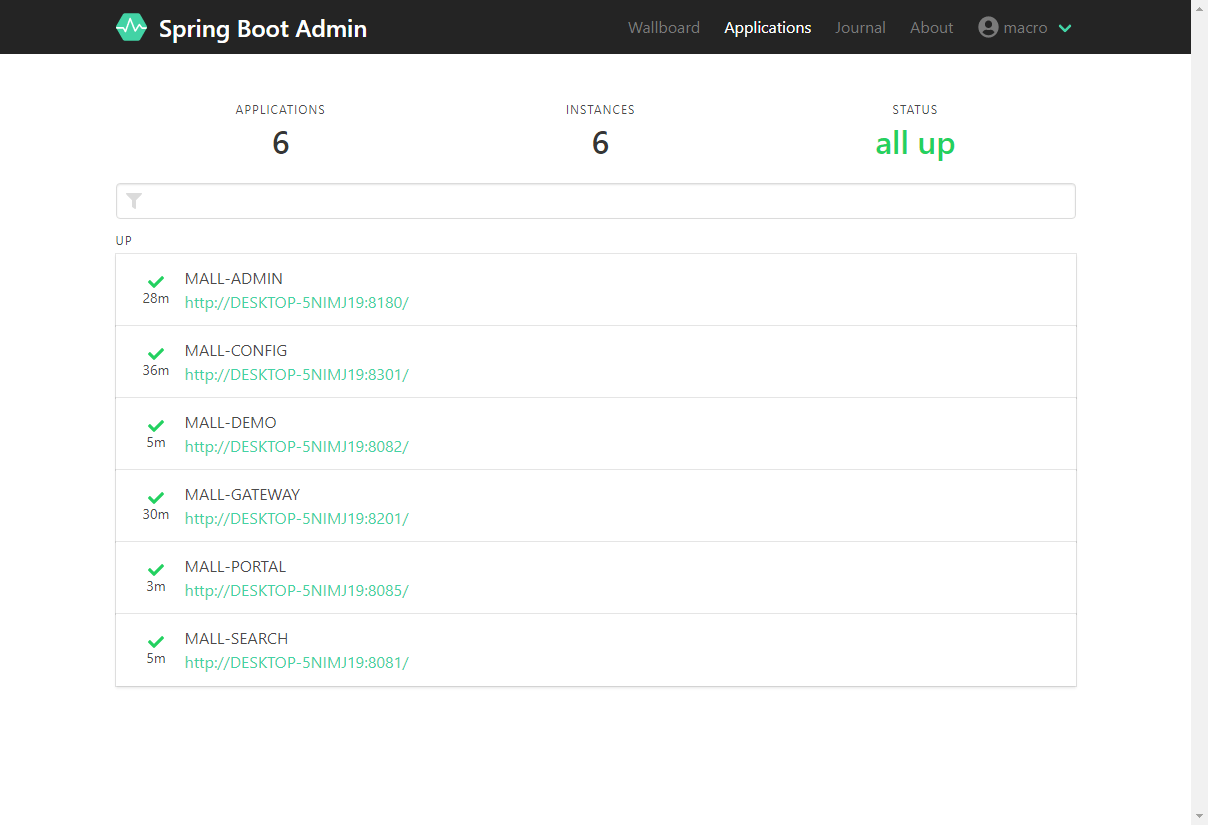
Task: Open the Wallboard tab
Action: click(663, 28)
